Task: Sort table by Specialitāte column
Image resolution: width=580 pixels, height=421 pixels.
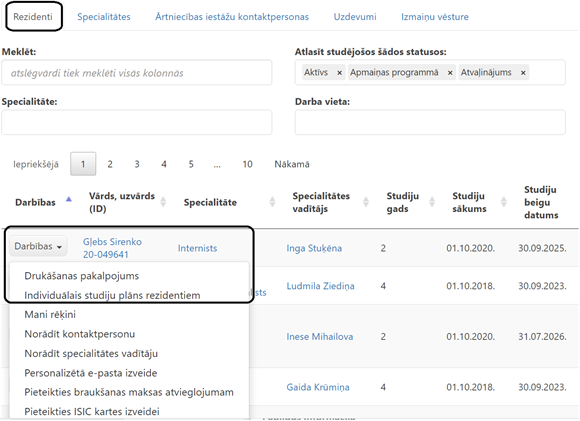Action: 273,202
